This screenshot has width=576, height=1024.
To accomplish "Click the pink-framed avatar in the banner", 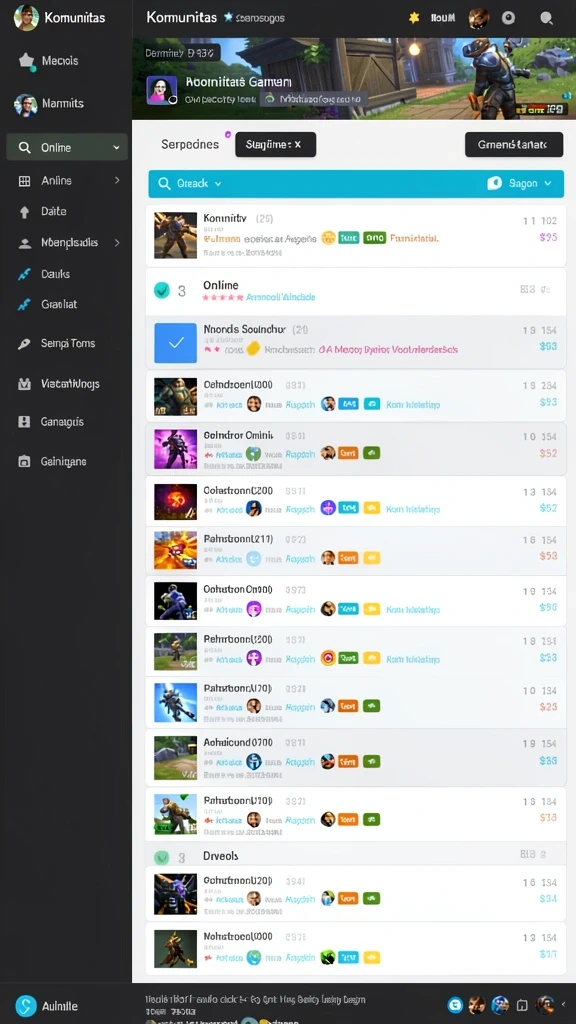I will click(161, 90).
